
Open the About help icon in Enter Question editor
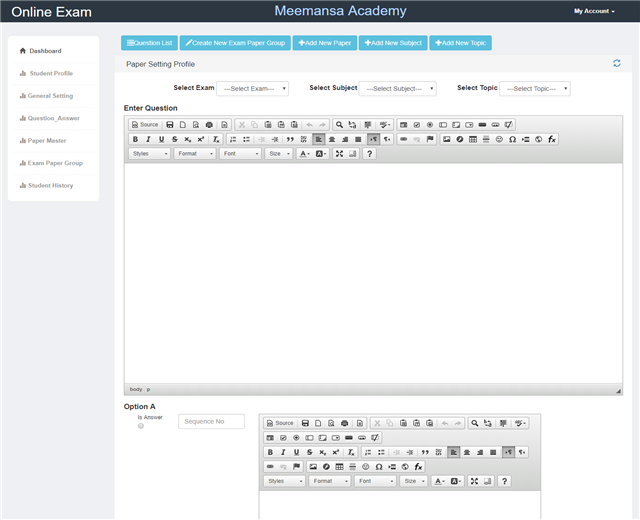pos(369,153)
